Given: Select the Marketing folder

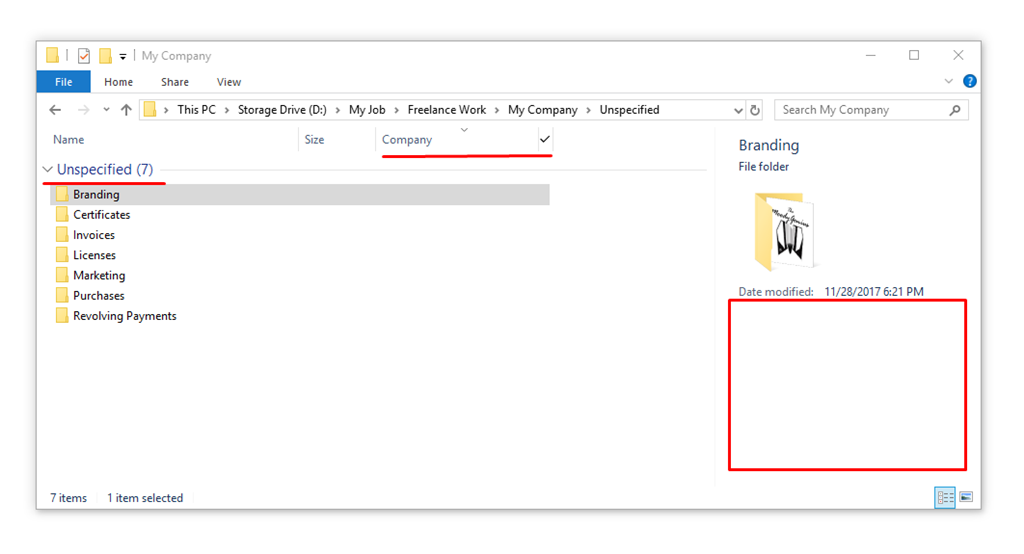Looking at the screenshot, I should pos(99,275).
